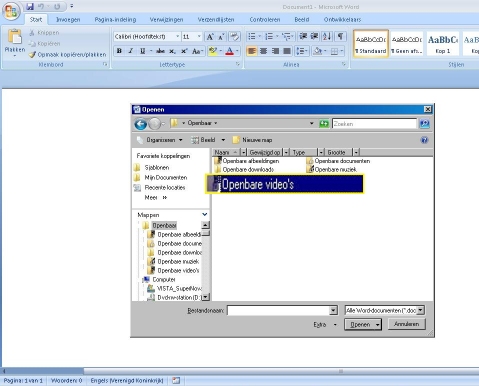479x386 pixels.
Task: Grow font size icon
Action: 210,36
